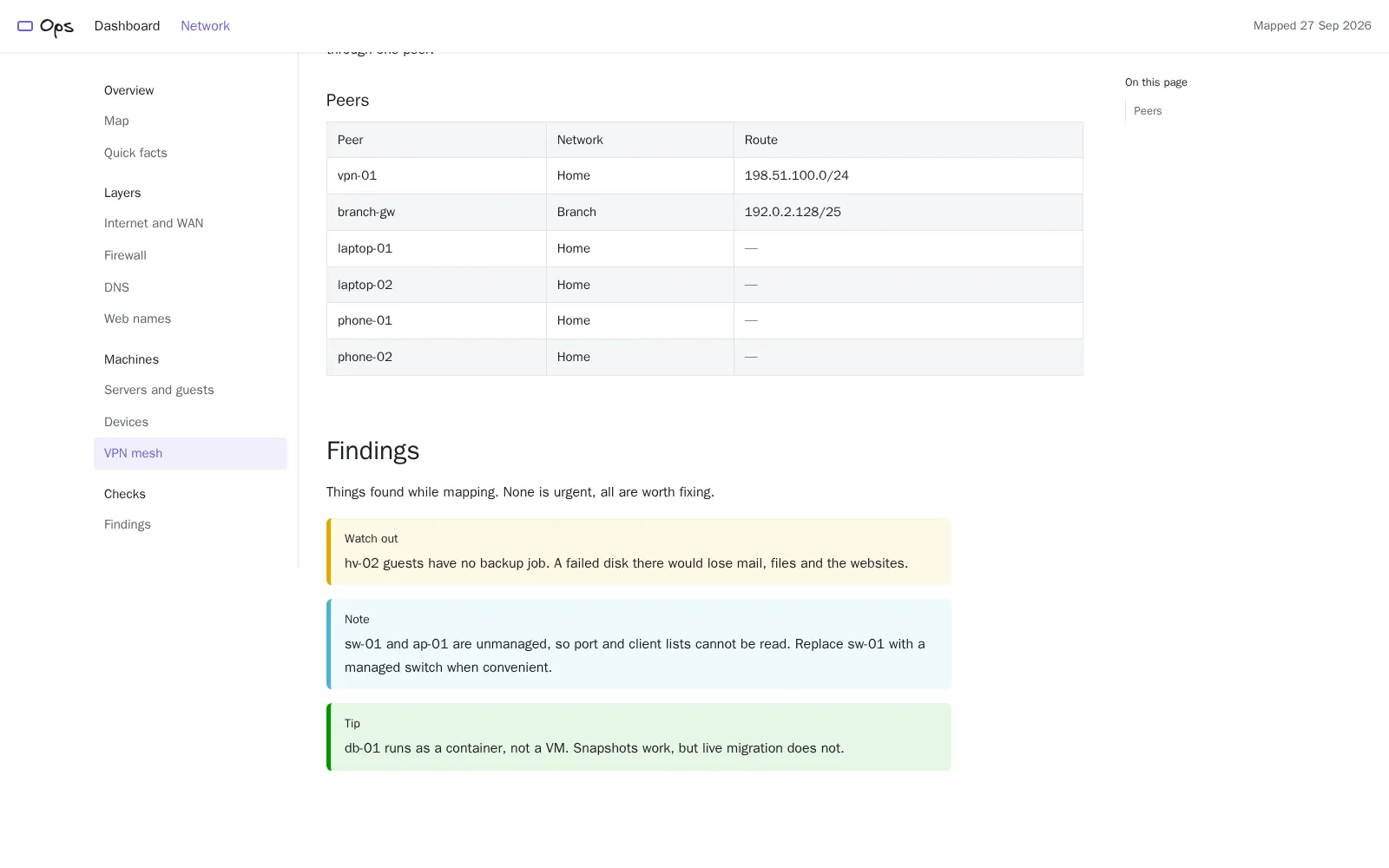This screenshot has width=1389, height=868.
Task: Click route 192.0.2.128/25 cell
Action: click(908, 212)
